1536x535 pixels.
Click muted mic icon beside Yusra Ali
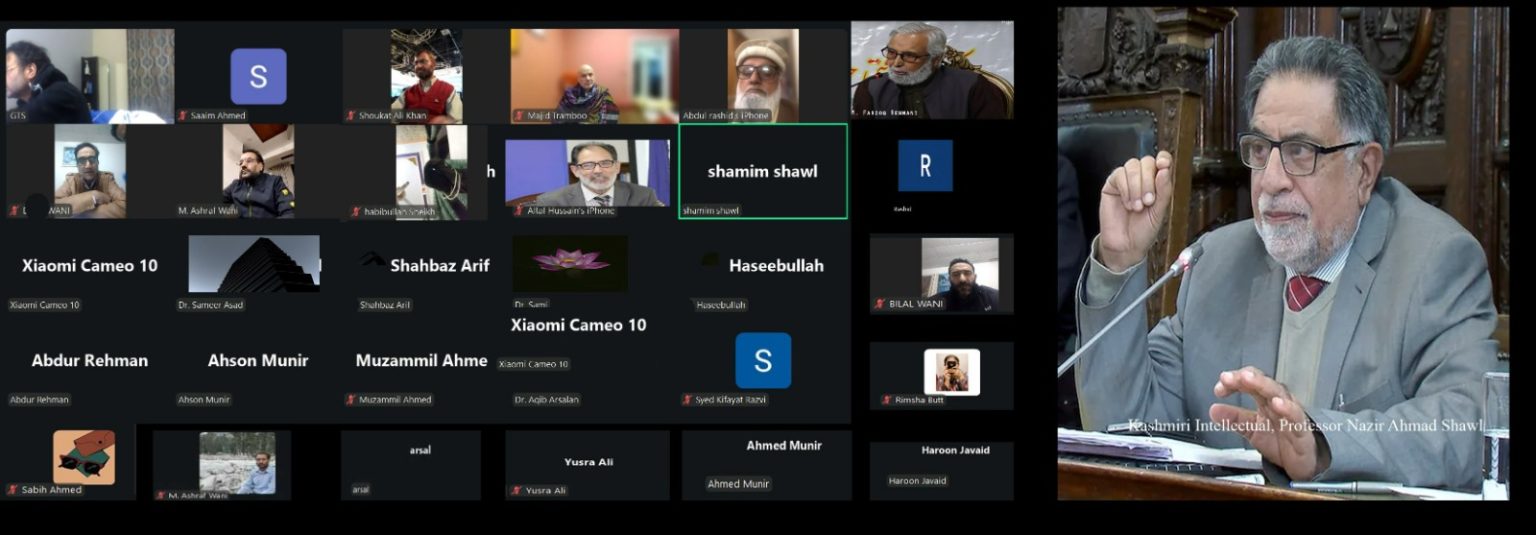517,491
